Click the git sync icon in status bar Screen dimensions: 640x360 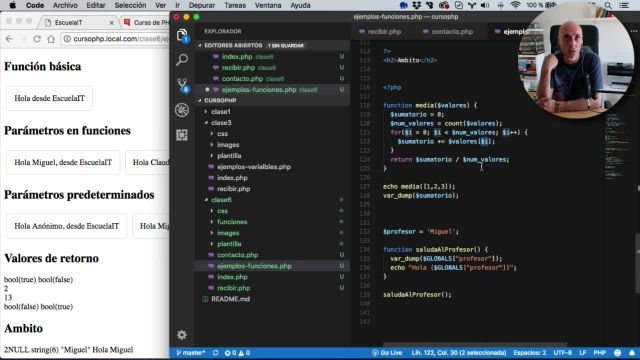pos(216,353)
